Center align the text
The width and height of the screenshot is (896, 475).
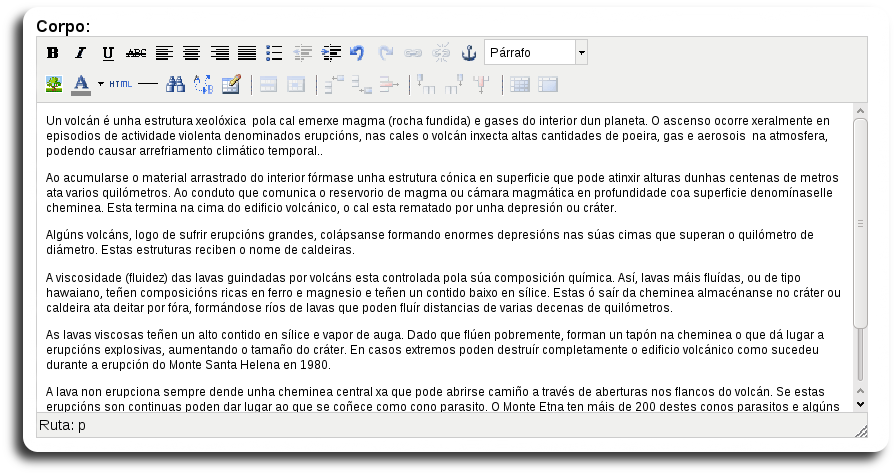coord(191,53)
